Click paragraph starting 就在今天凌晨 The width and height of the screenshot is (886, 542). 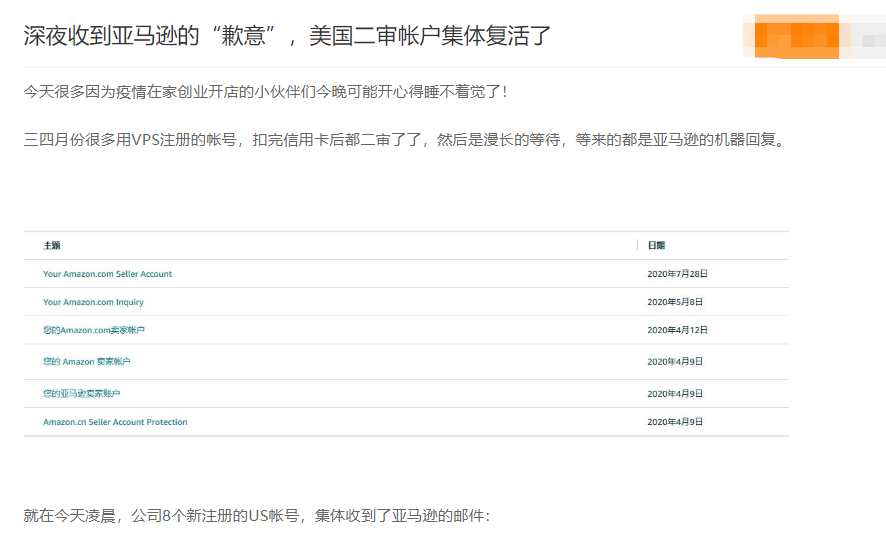[x=257, y=515]
